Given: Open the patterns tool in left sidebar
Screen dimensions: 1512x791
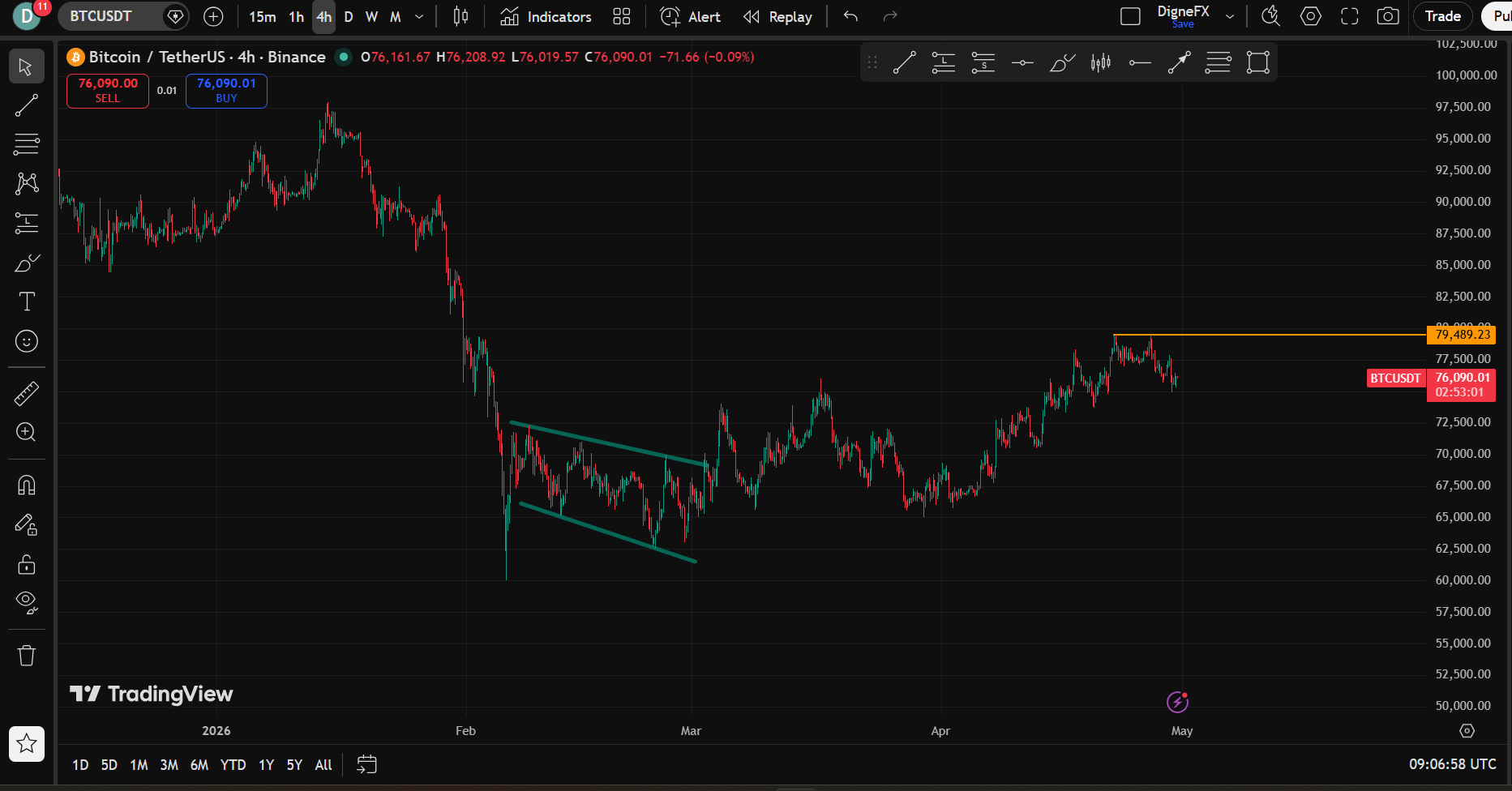Looking at the screenshot, I should pos(26,183).
